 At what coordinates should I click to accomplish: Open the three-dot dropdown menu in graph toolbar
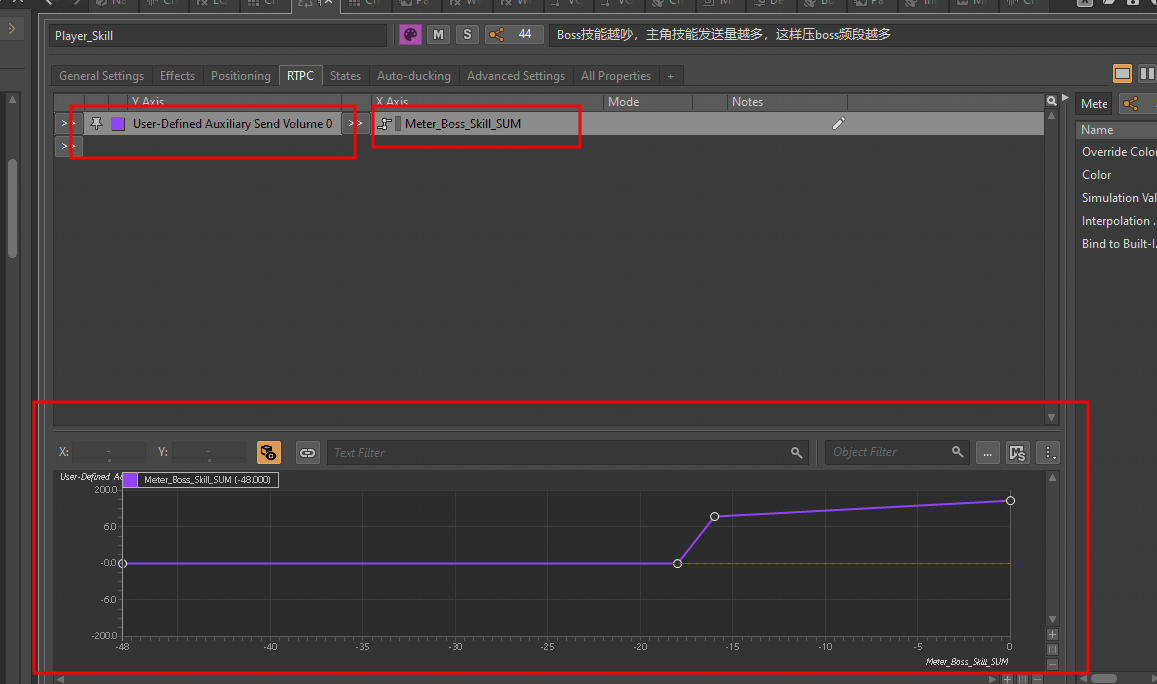[1049, 452]
